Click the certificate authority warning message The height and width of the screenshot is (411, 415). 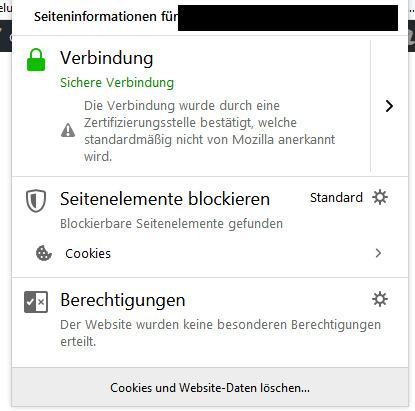pos(209,131)
